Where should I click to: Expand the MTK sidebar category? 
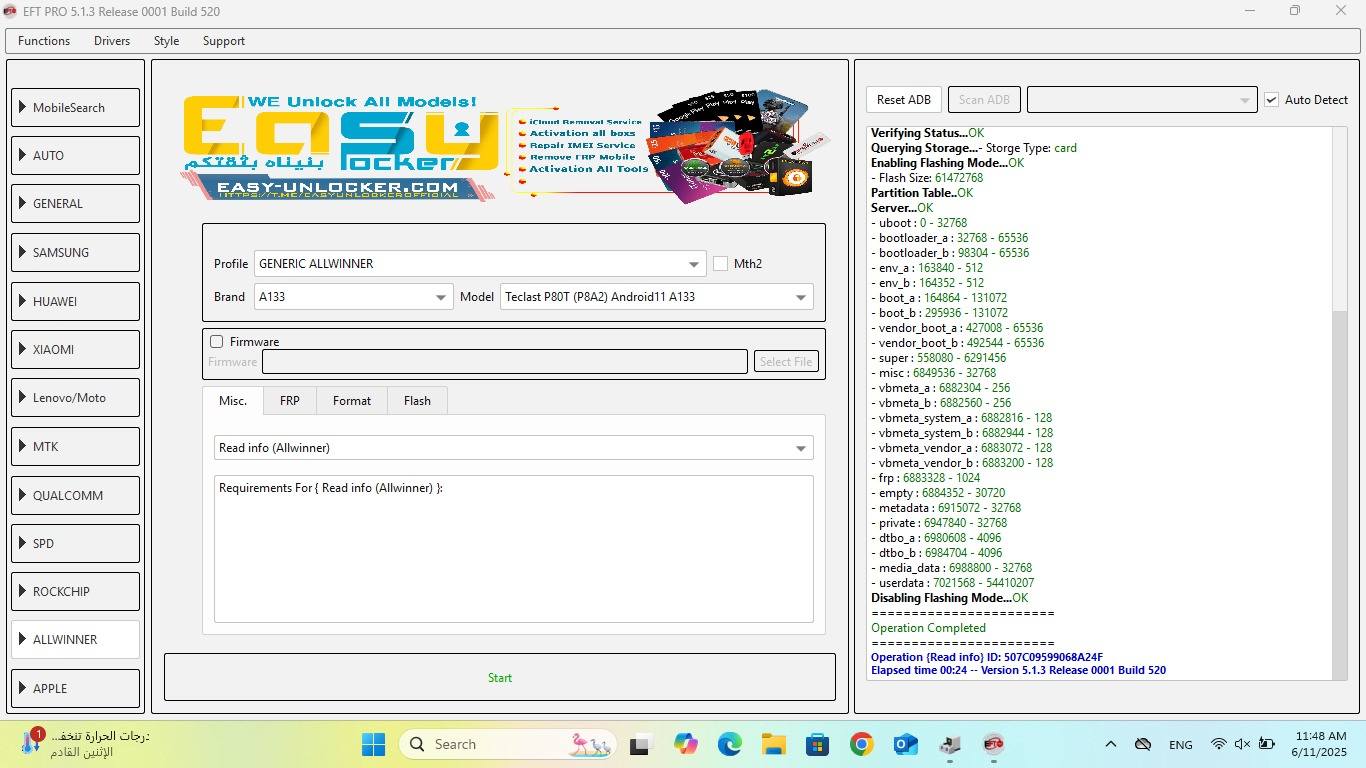(75, 446)
